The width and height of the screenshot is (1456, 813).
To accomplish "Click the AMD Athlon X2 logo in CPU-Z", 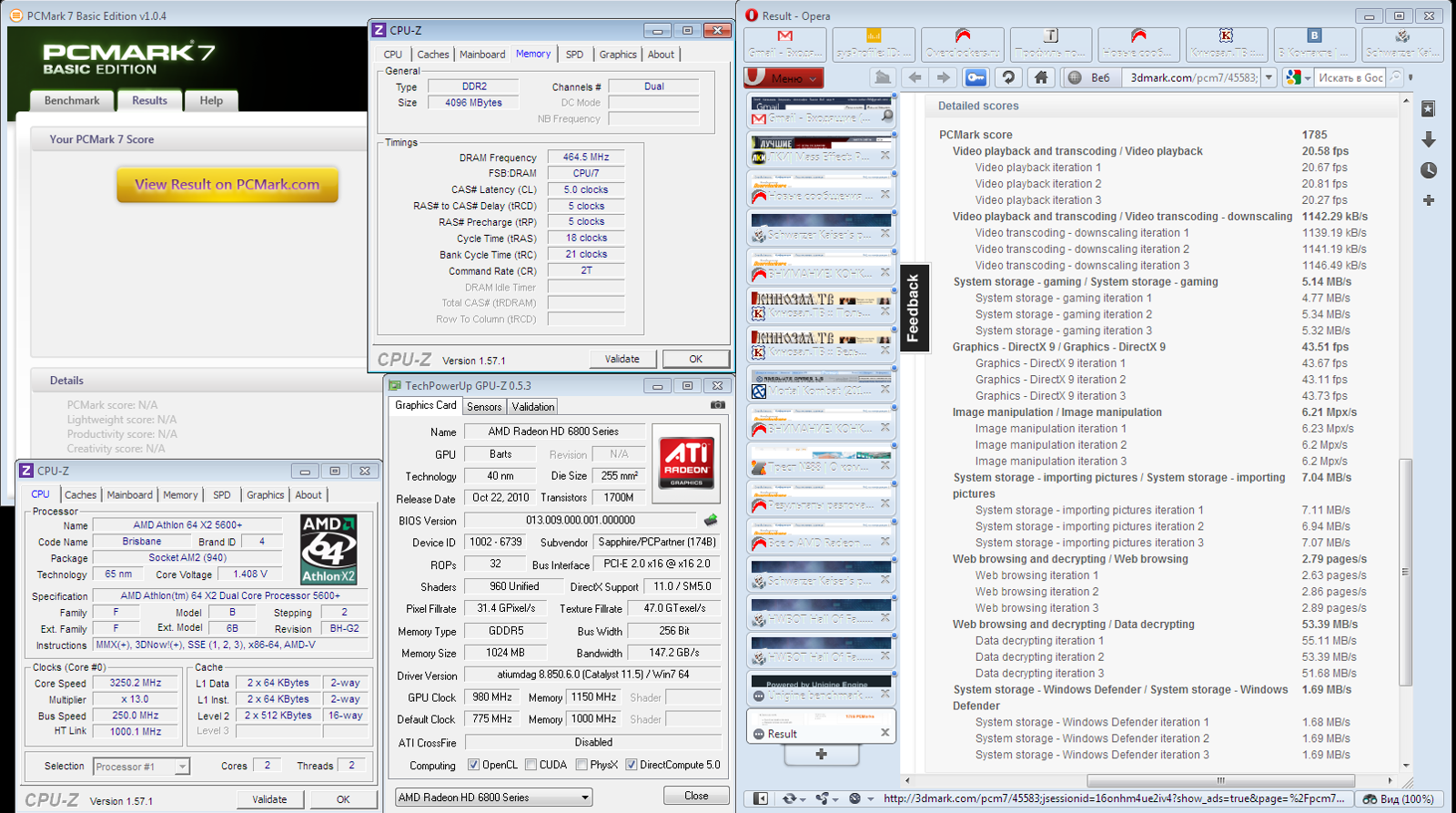I will tap(329, 549).
